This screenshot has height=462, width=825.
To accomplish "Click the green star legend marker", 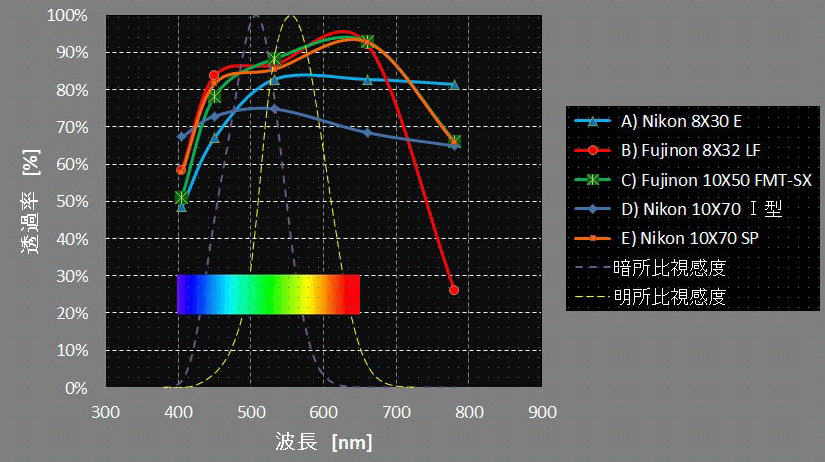I will [593, 180].
